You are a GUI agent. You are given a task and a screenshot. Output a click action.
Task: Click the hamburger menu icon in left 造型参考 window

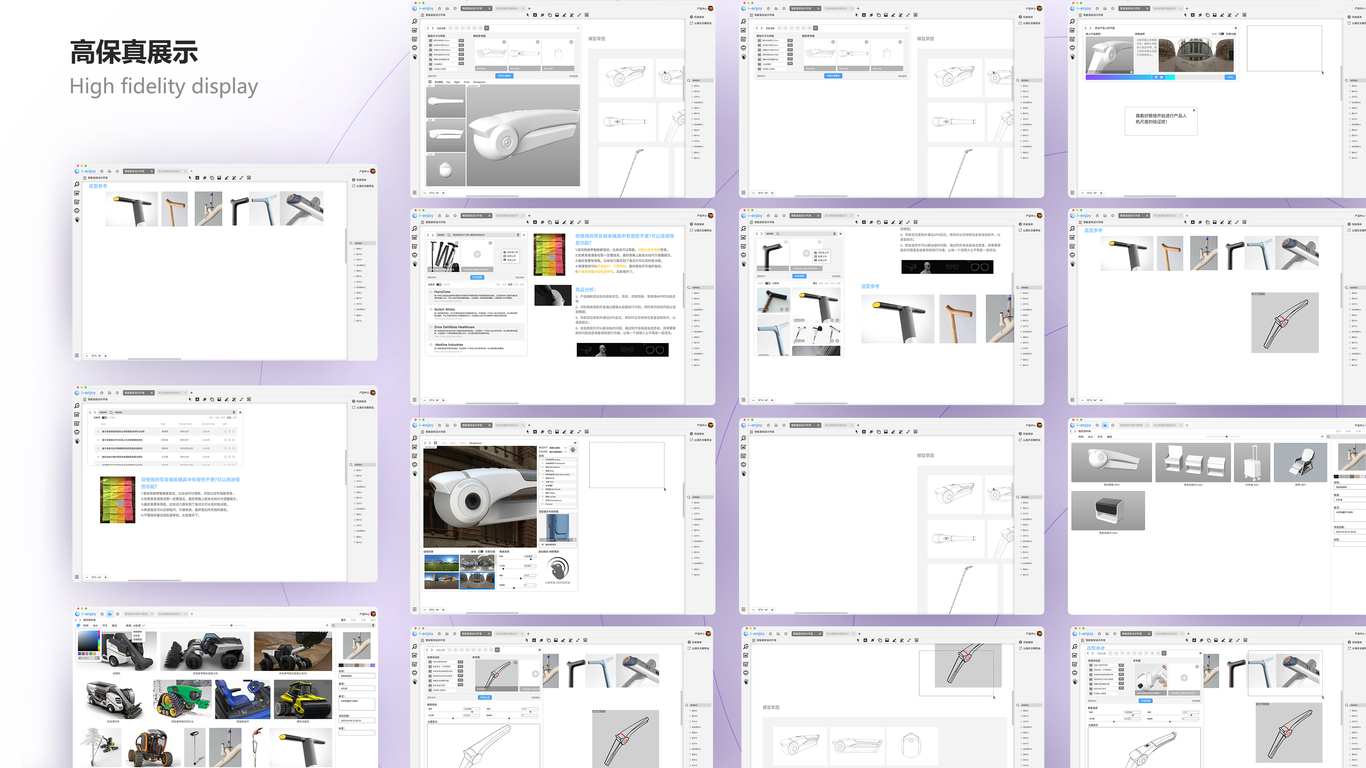(x=85, y=178)
